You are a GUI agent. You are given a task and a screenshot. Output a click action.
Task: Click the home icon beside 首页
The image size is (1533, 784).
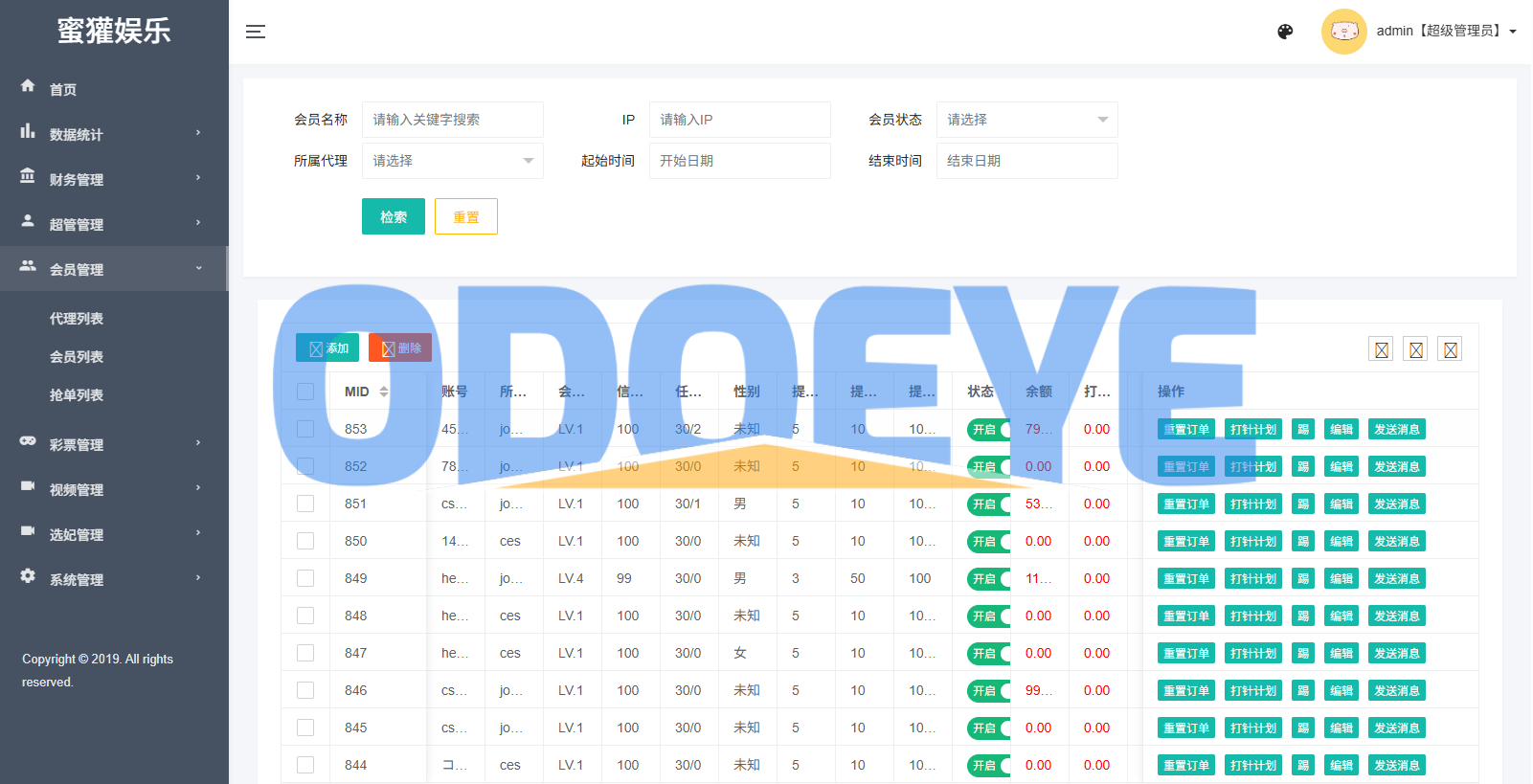28,86
